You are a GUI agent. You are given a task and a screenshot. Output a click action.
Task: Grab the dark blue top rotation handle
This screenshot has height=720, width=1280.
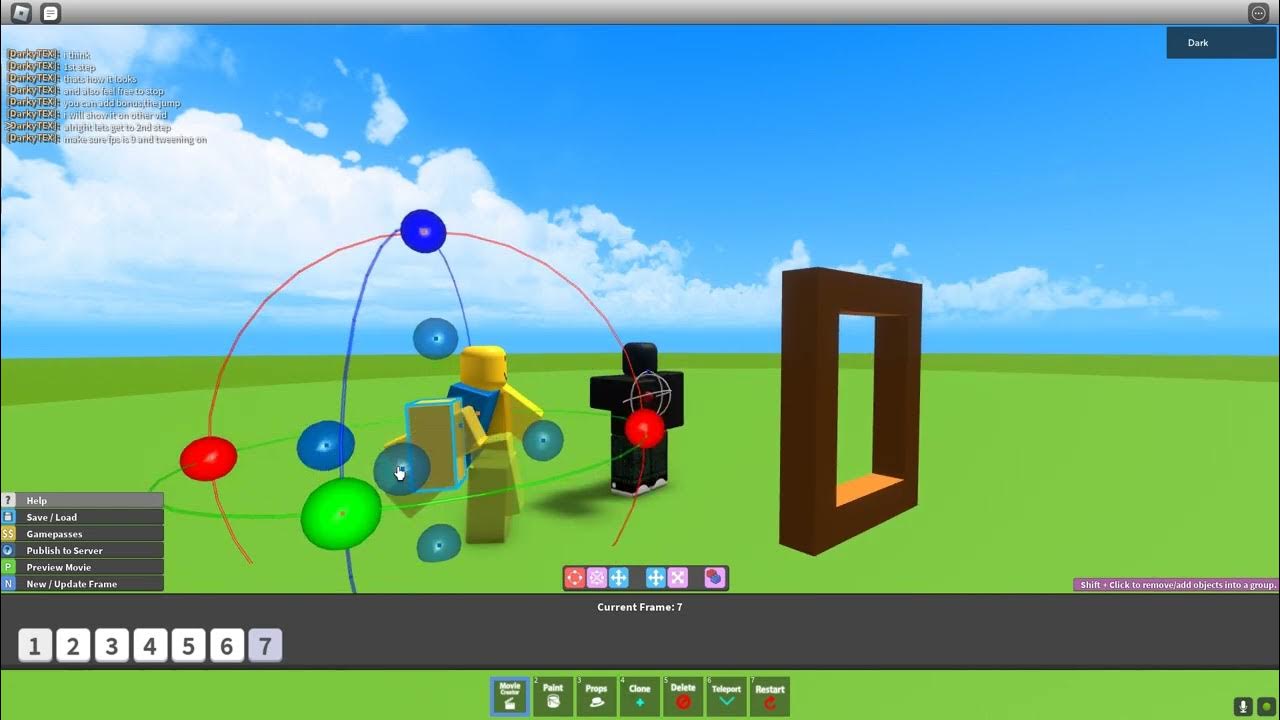pyautogui.click(x=423, y=231)
